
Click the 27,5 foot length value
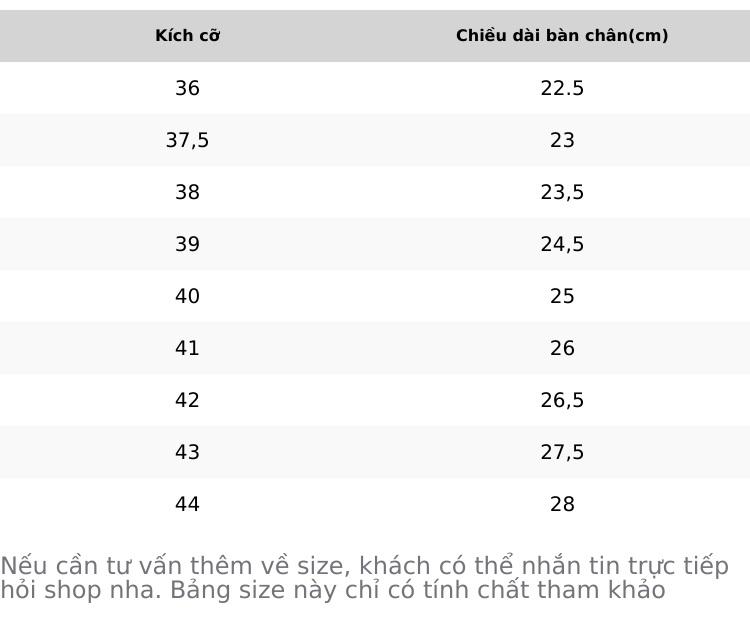(x=562, y=452)
